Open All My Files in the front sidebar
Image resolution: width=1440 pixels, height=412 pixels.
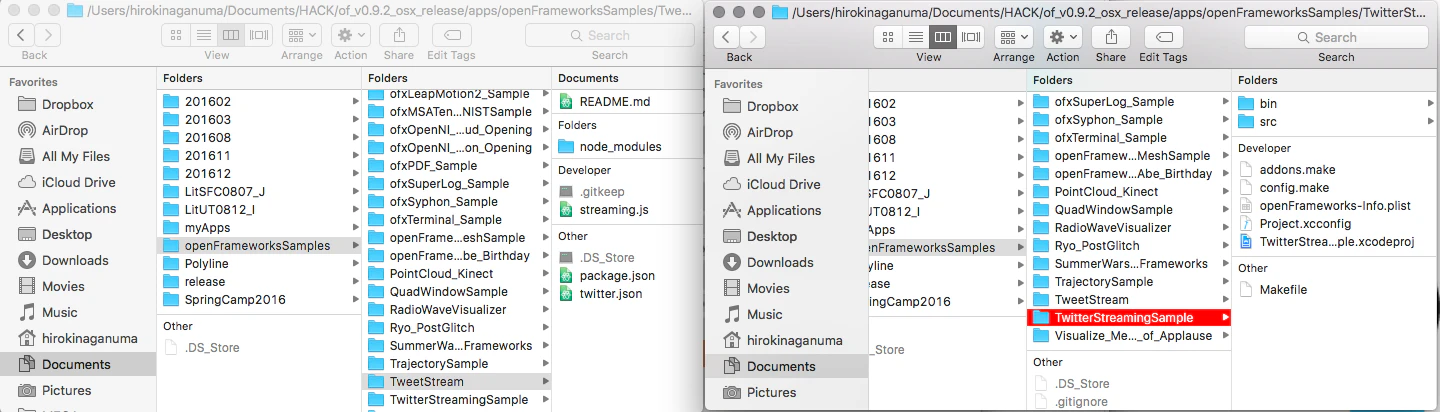click(780, 158)
